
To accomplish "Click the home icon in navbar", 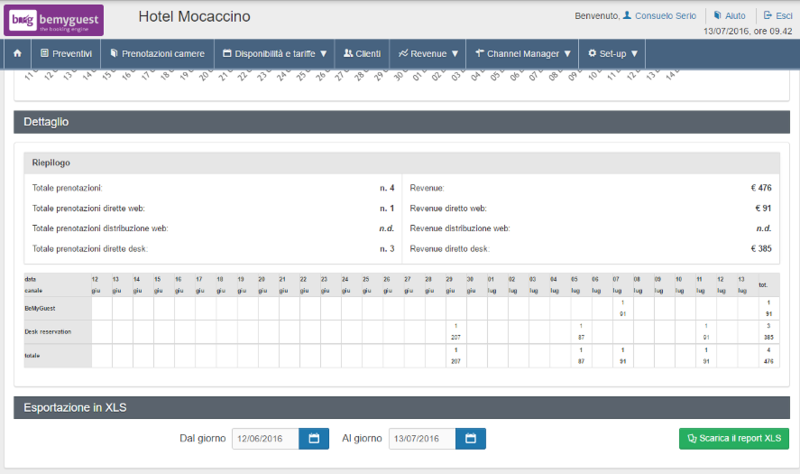I will coord(17,53).
